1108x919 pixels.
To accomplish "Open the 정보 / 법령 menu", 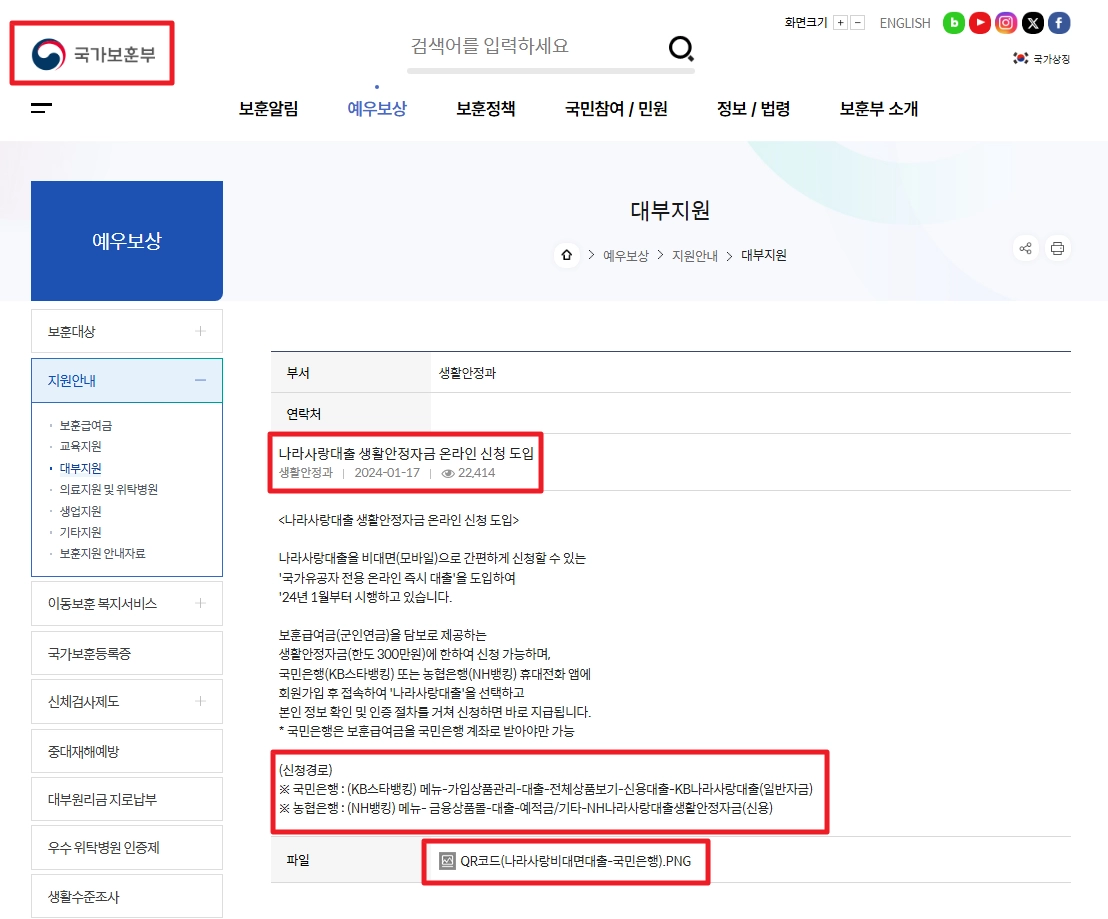I will click(753, 109).
